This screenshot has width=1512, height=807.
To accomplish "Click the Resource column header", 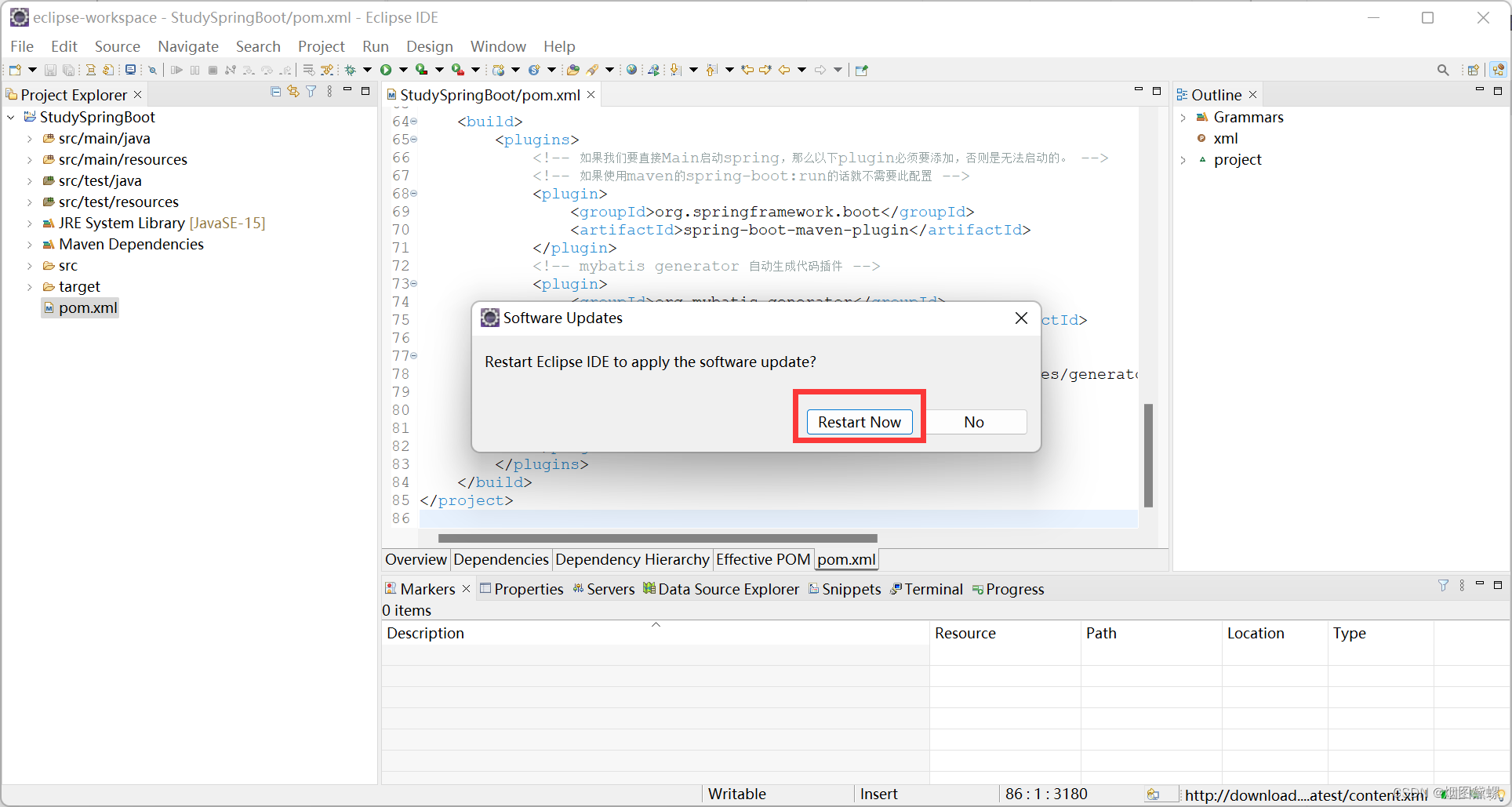I will pos(1005,633).
